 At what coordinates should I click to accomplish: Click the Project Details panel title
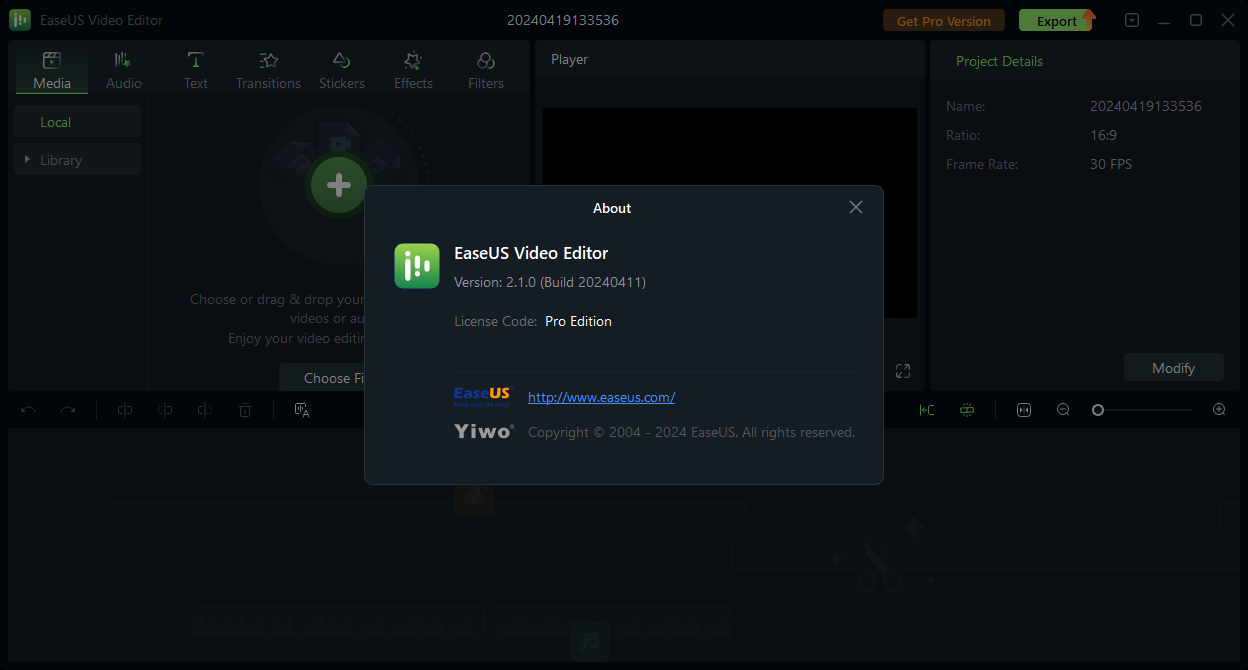[x=999, y=61]
